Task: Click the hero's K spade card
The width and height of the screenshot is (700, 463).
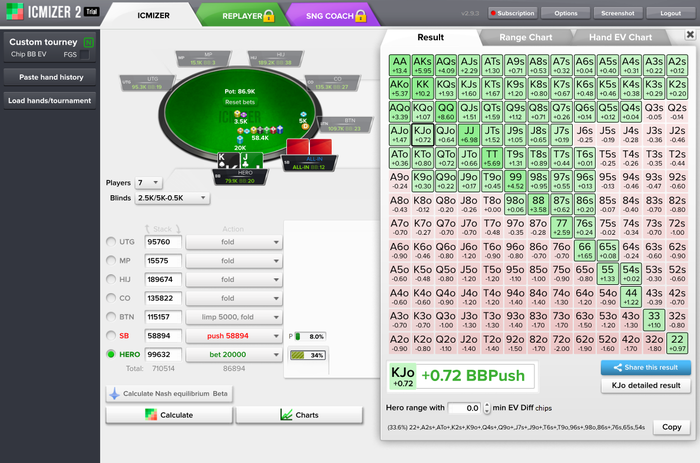Action: tap(228, 161)
